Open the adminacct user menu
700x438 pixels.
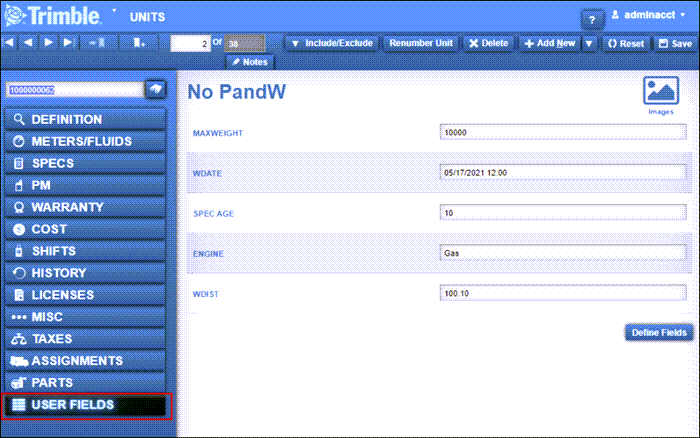(x=648, y=15)
